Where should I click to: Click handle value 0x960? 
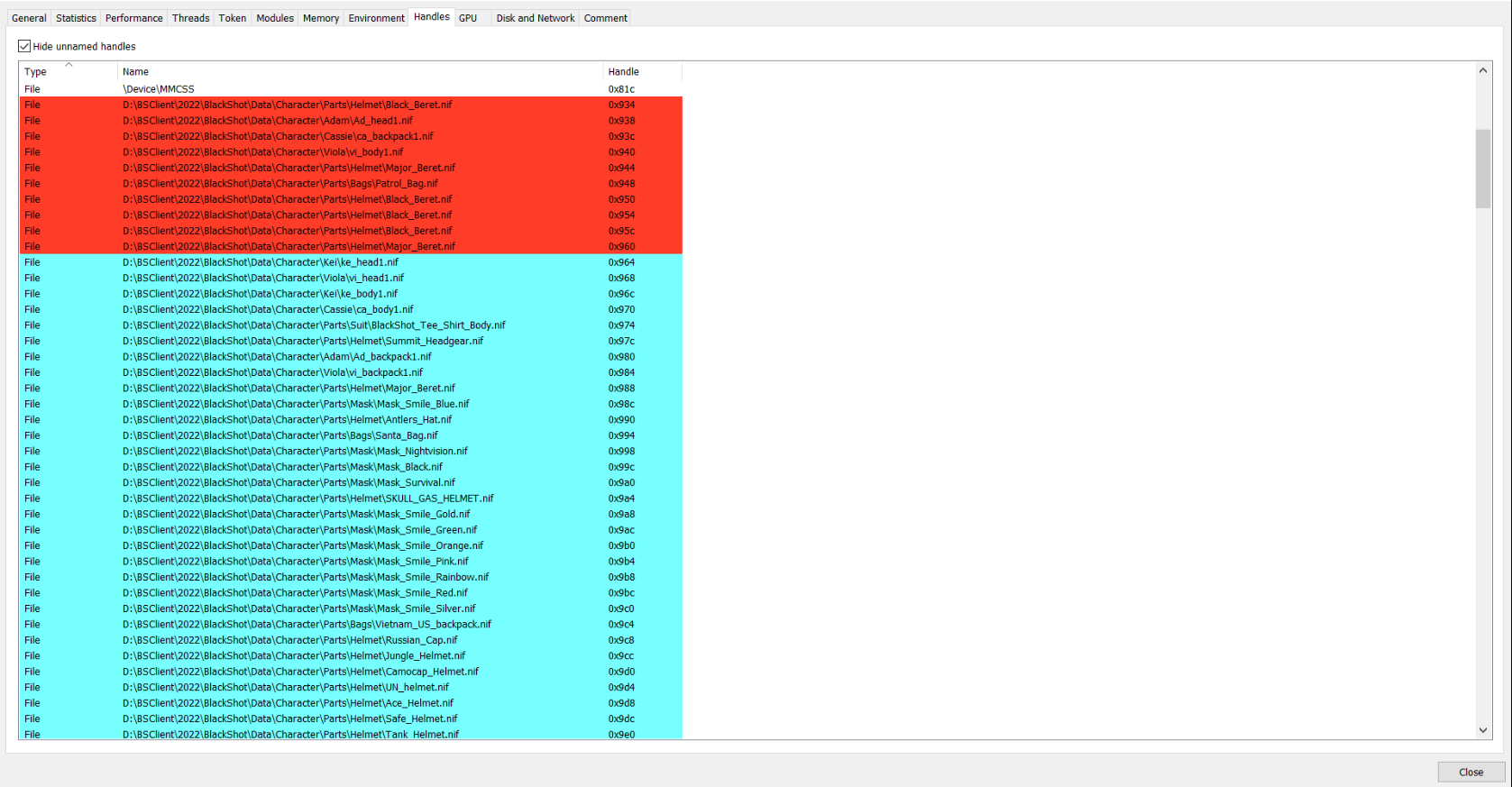tap(621, 247)
